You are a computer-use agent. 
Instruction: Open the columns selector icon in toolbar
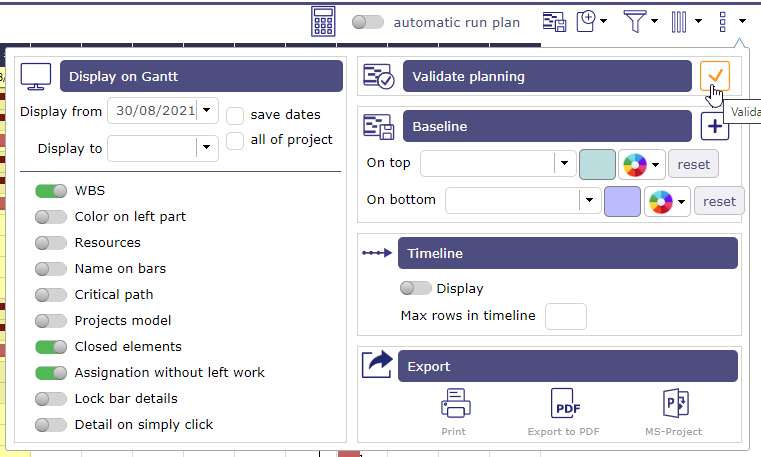[679, 21]
